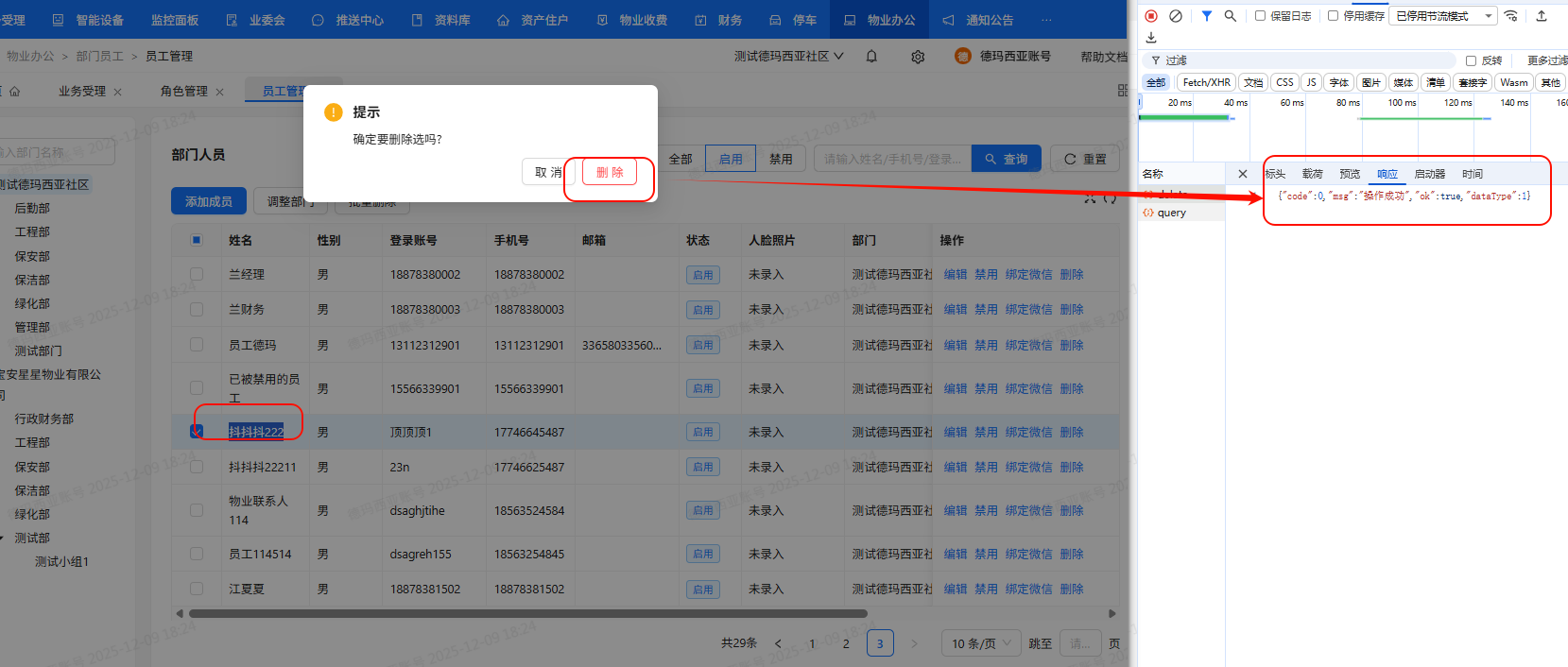
Task: Close the request details panel
Action: [1243, 174]
